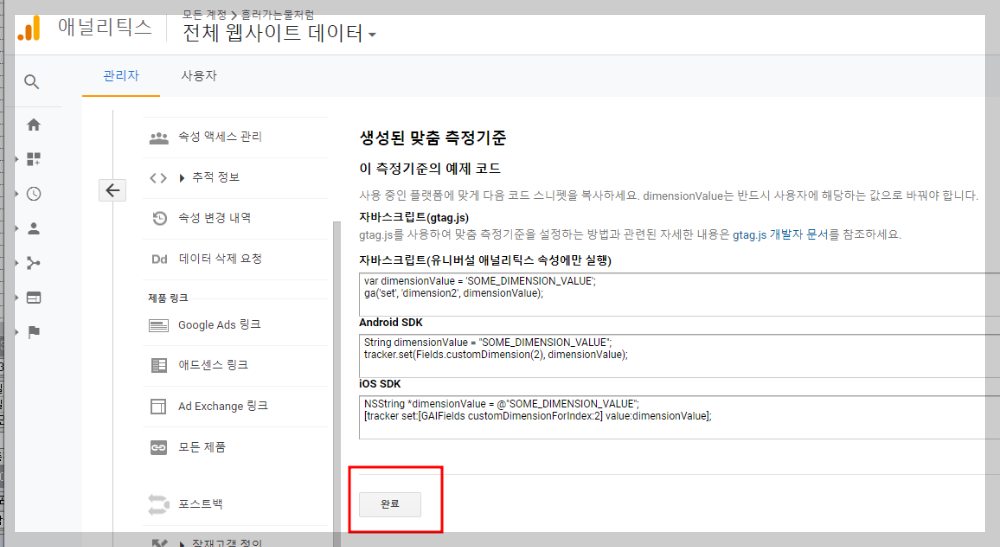Click the 애드센스 링크 icon
Screen dimensions: 1000x547
click(159, 365)
